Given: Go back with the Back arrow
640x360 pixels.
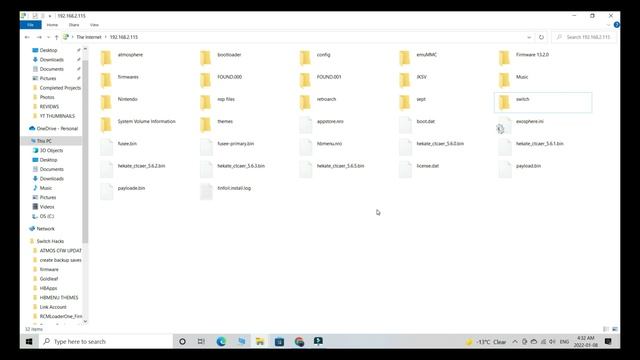Looking at the screenshot, I should [x=27, y=37].
